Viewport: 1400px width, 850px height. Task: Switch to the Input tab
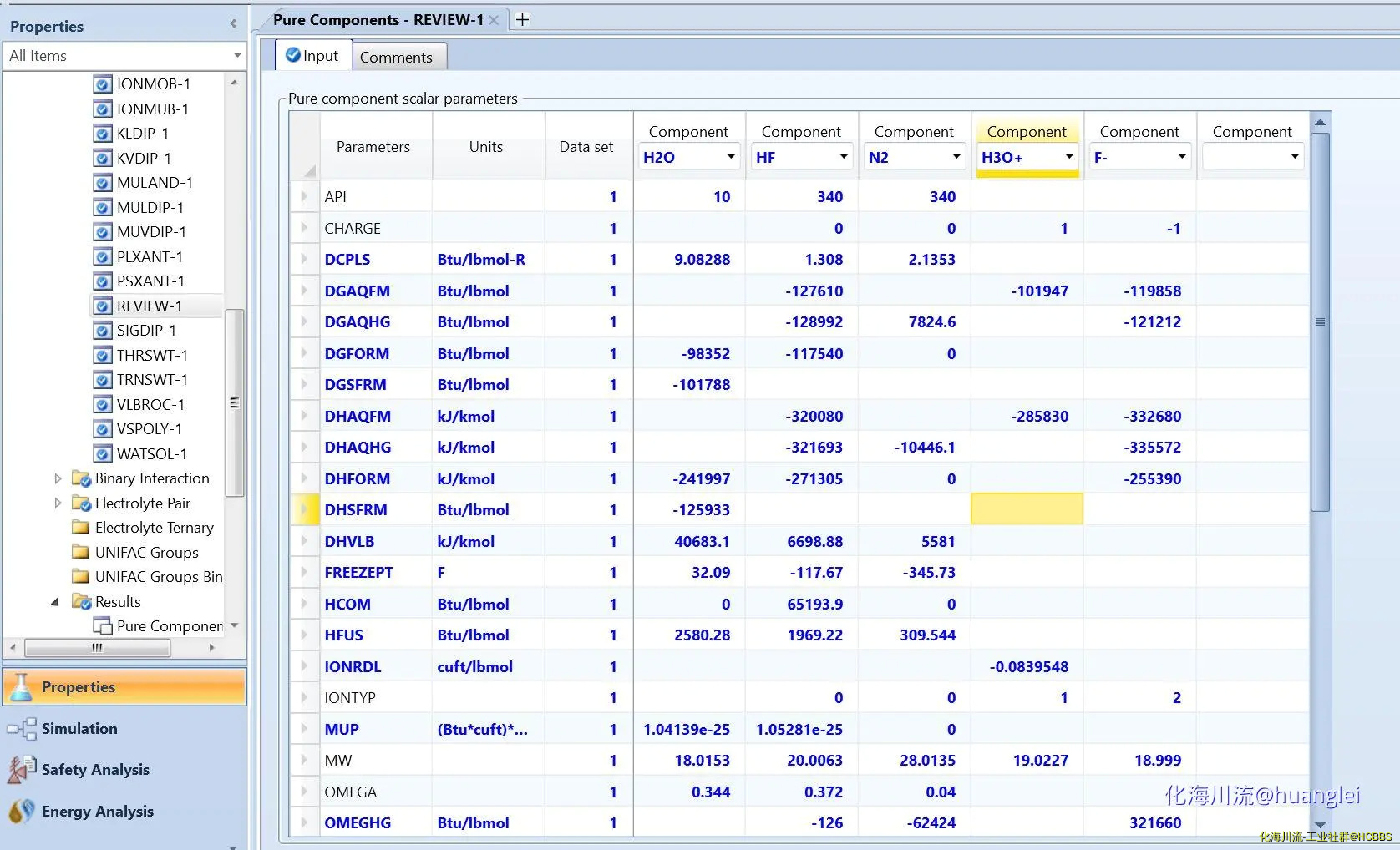[x=313, y=56]
